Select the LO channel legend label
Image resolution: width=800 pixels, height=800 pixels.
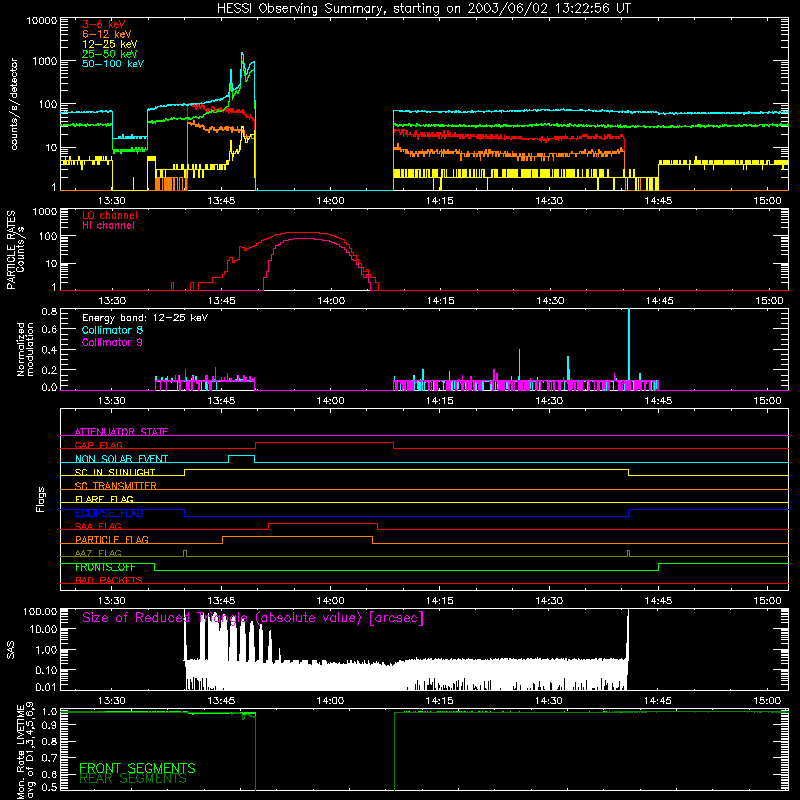pos(110,215)
